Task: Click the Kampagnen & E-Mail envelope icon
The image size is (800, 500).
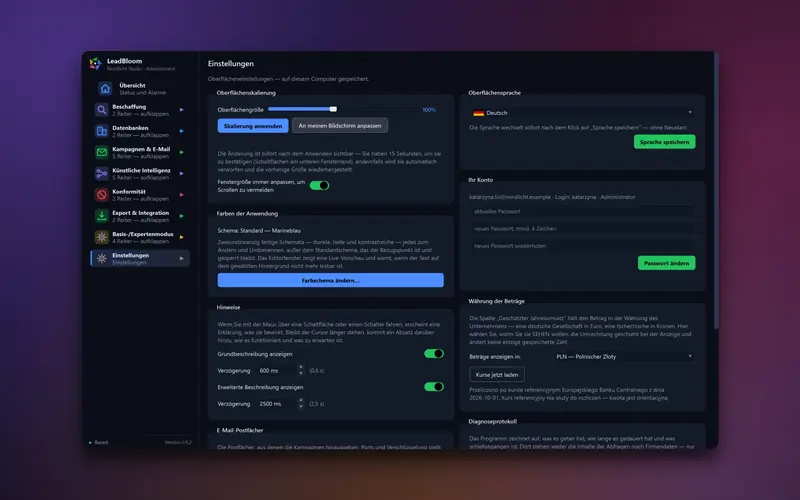Action: tap(102, 152)
